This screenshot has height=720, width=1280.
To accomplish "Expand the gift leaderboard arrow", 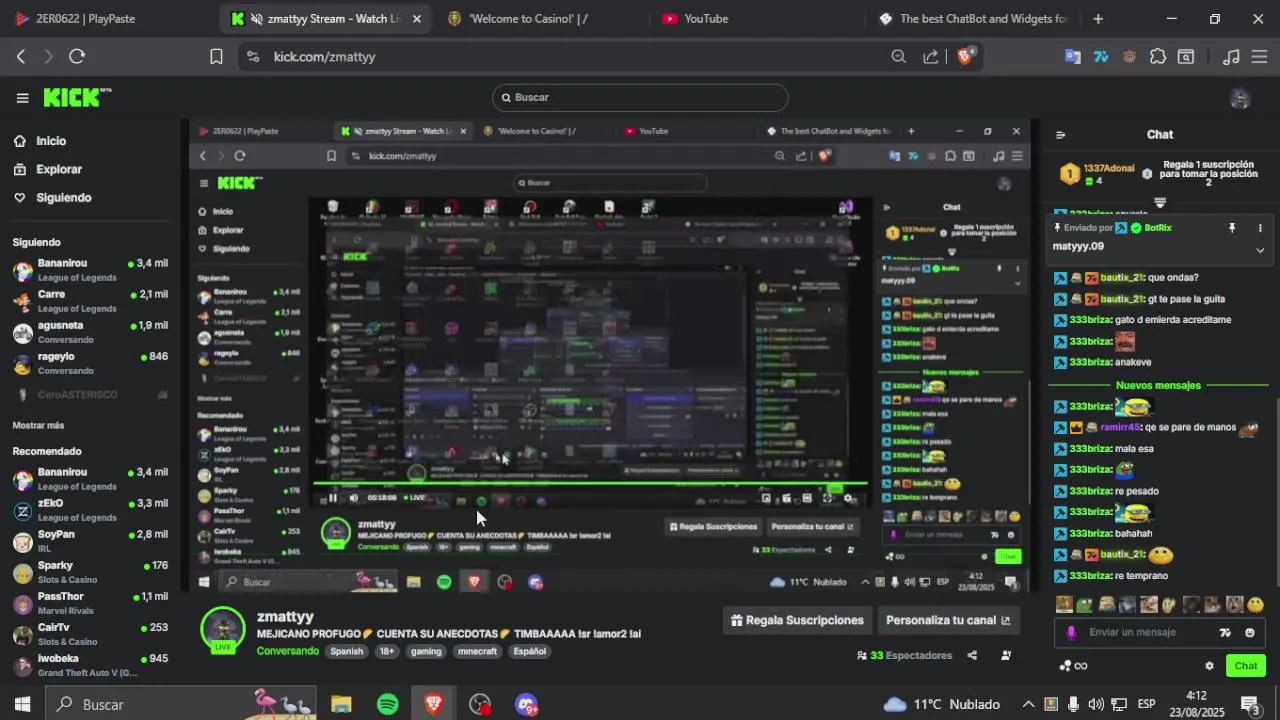I will (1160, 202).
